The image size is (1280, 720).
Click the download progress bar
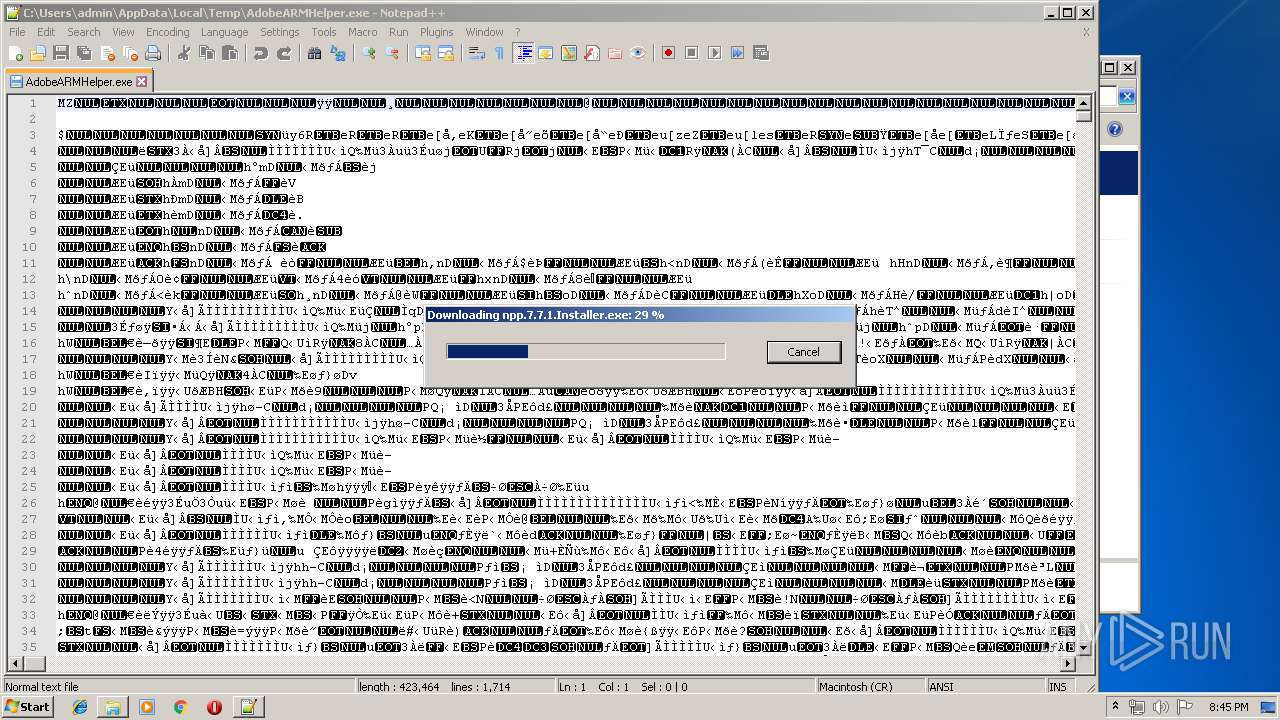tap(585, 351)
